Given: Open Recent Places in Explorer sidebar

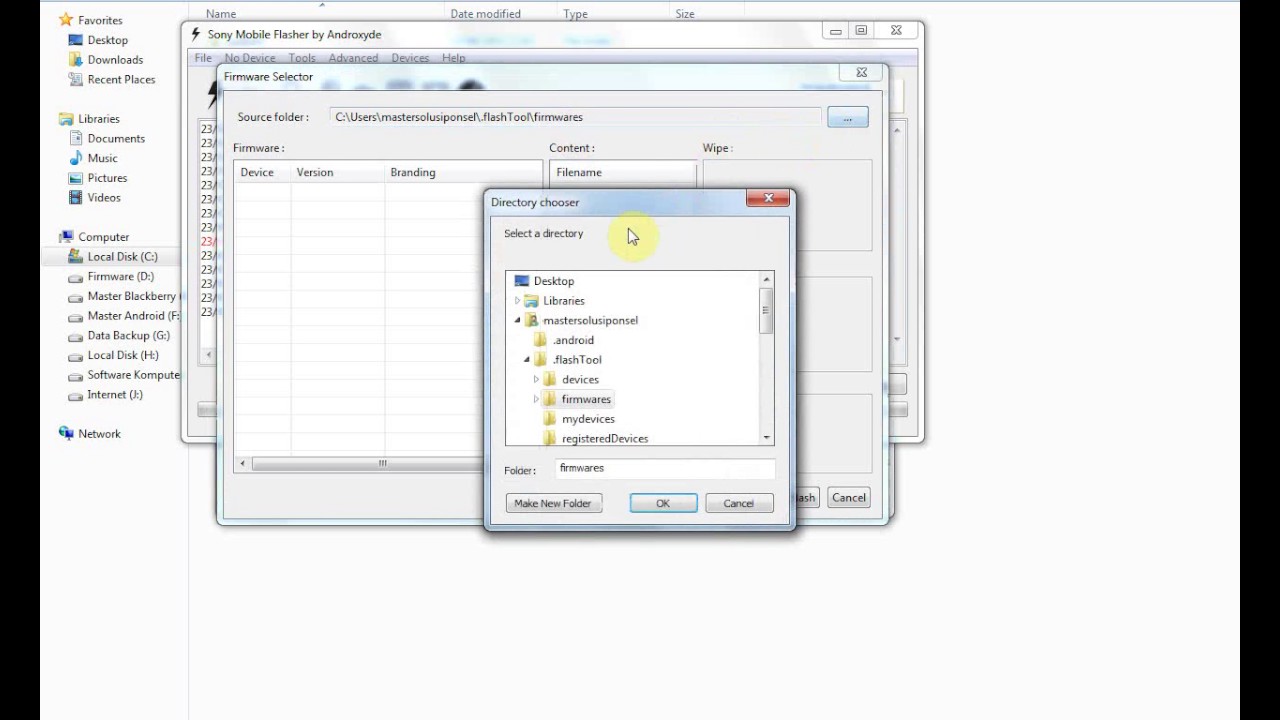Looking at the screenshot, I should click(x=121, y=79).
